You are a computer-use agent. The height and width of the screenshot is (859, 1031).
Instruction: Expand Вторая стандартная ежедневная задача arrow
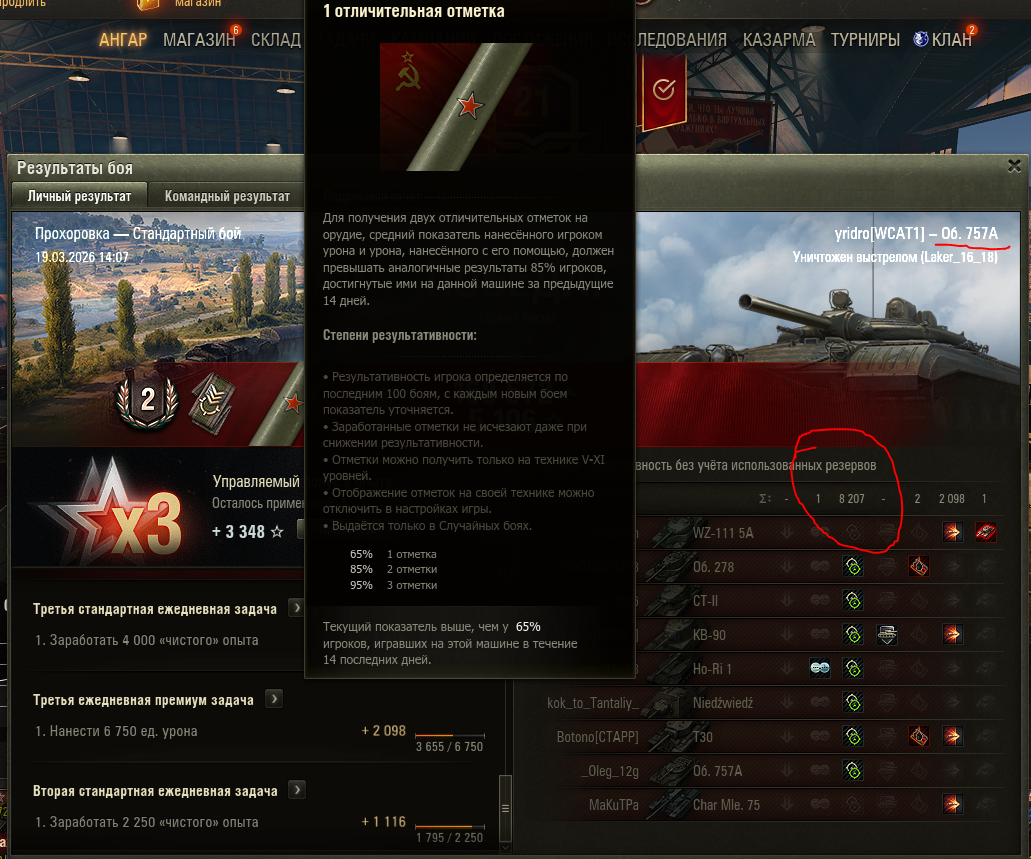coord(297,790)
